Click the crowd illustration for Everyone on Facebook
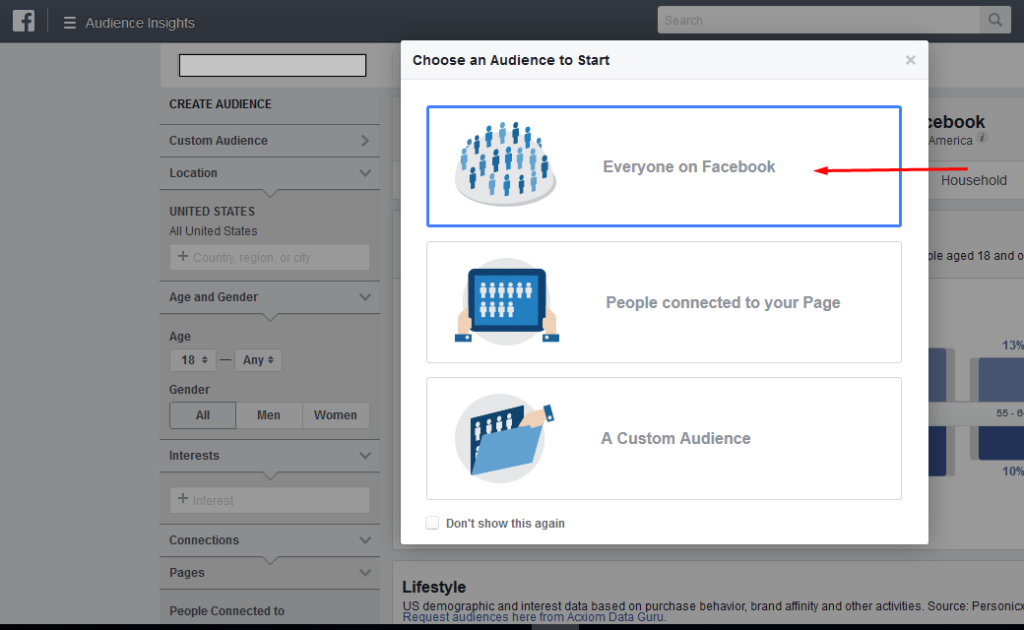The image size is (1024, 630). point(505,164)
